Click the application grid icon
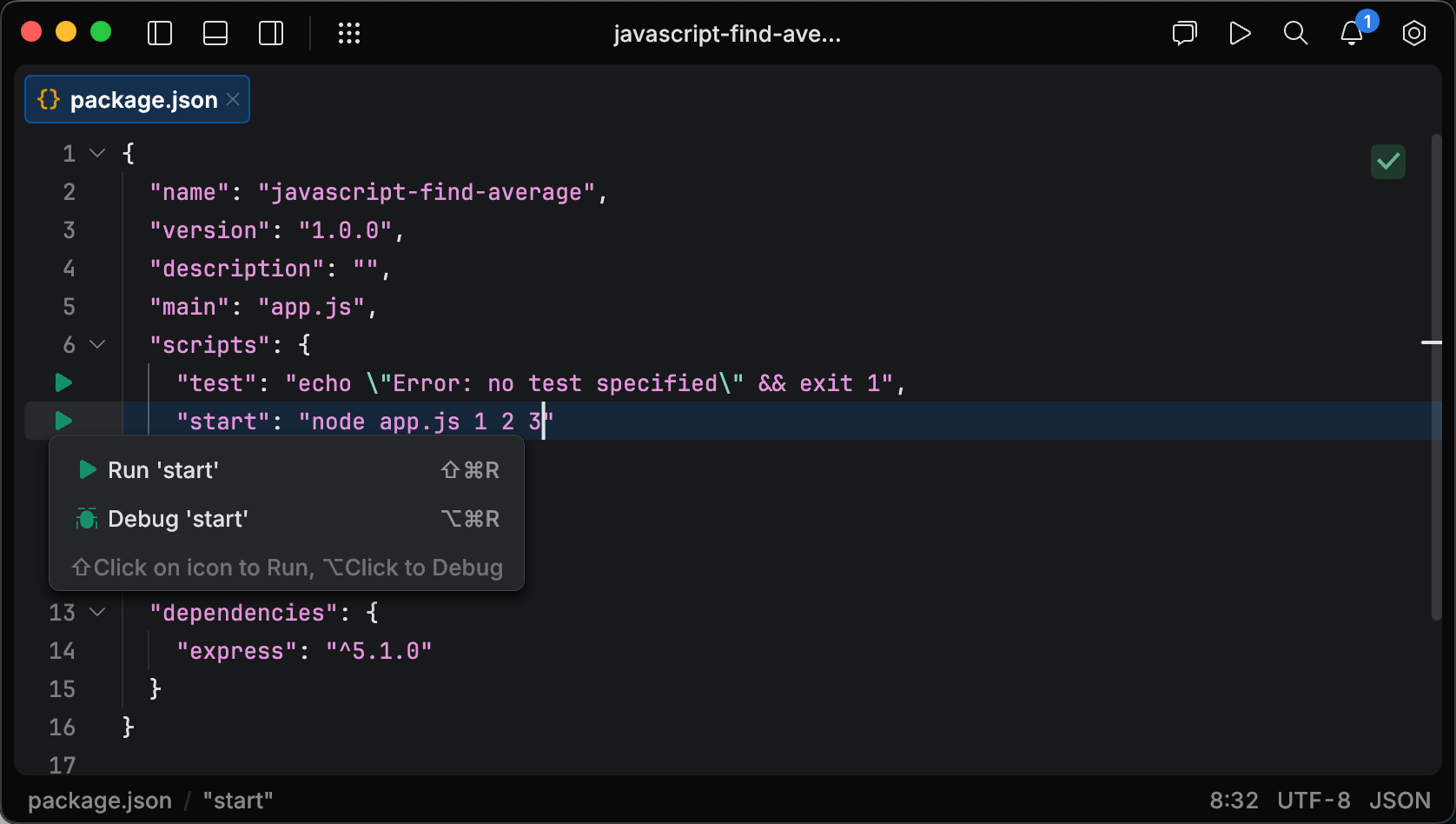Image resolution: width=1456 pixels, height=824 pixels. pyautogui.click(x=348, y=33)
